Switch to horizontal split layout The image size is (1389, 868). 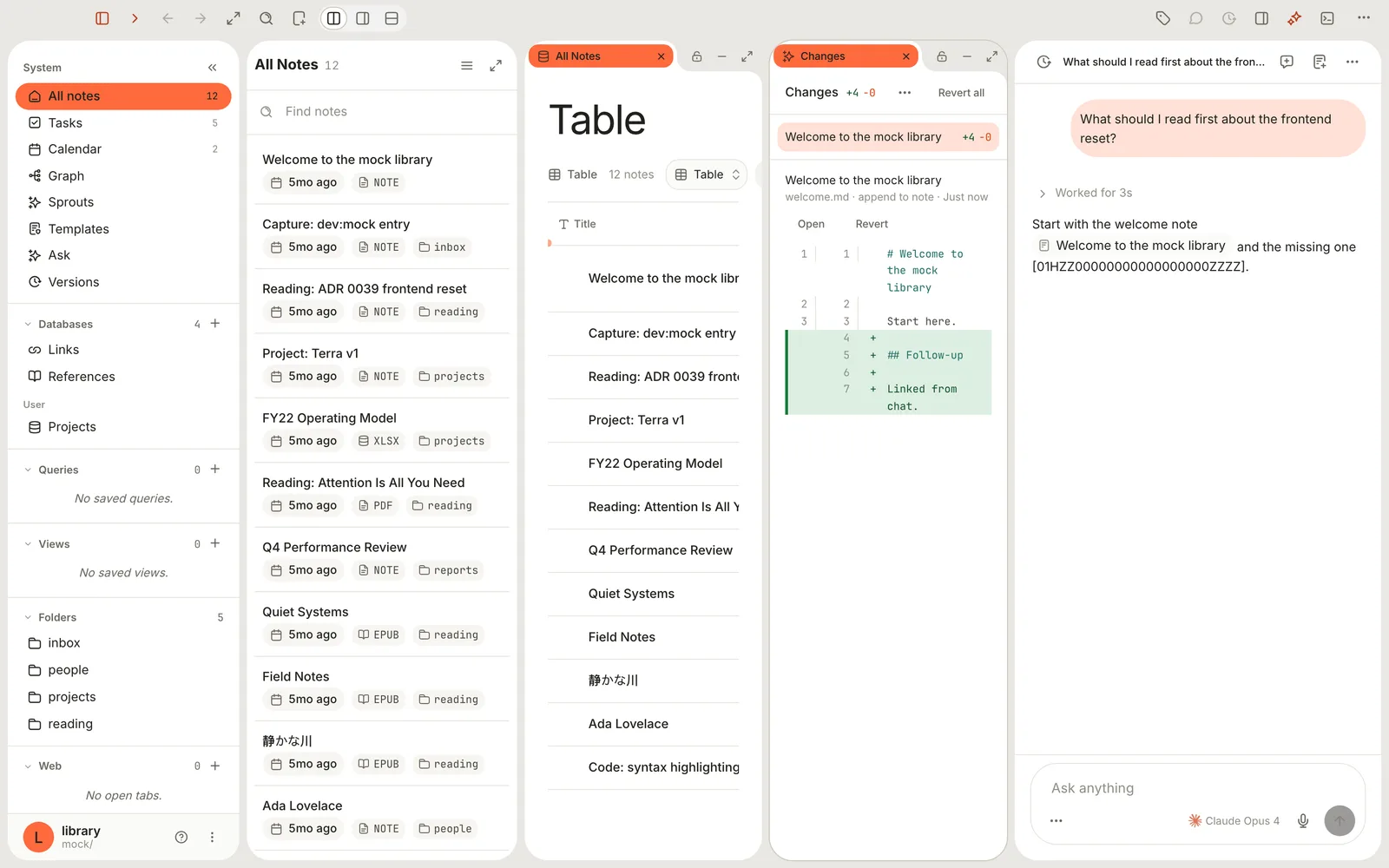[392, 18]
